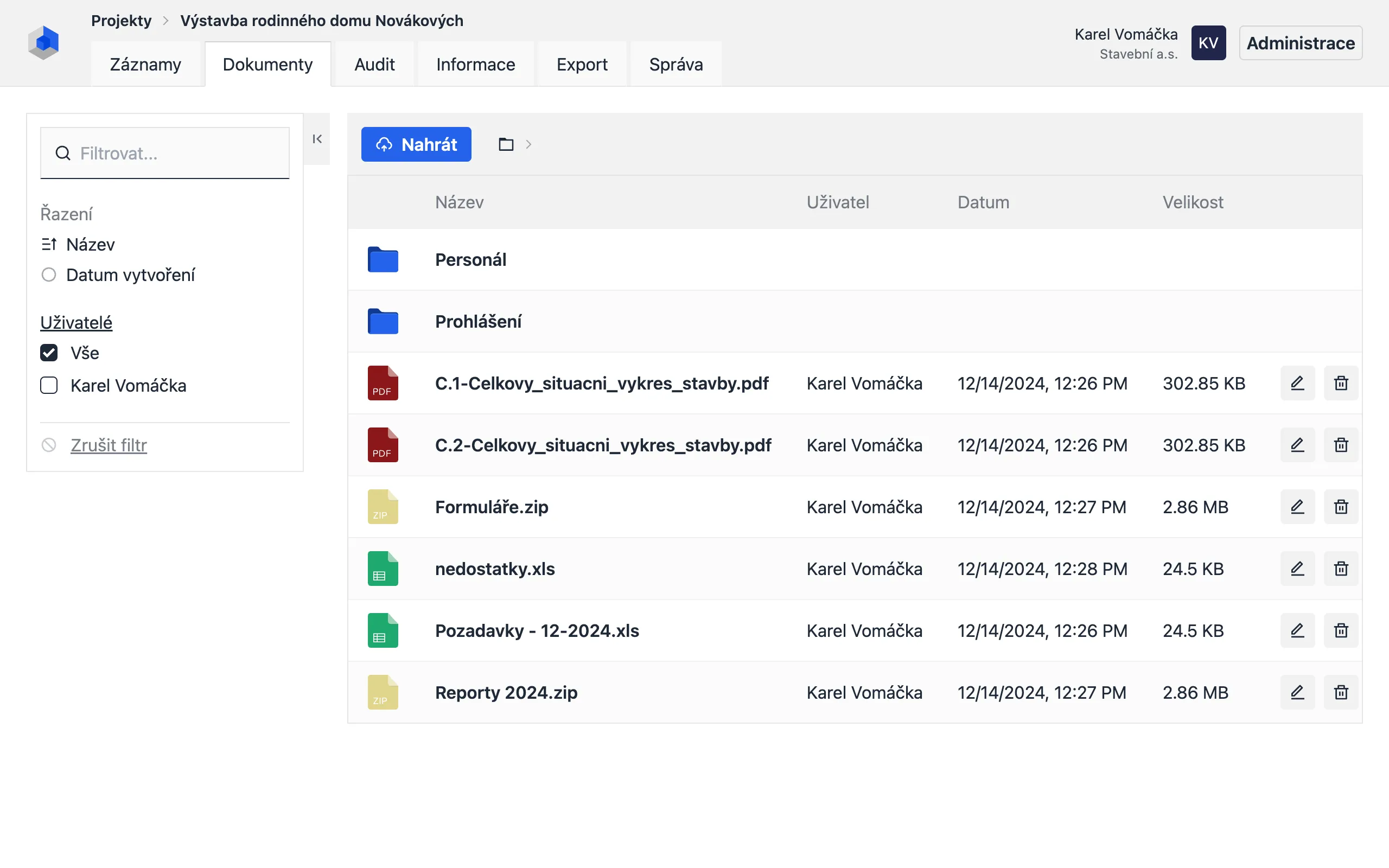
Task: Open the root folder breadcrumb icon
Action: (x=506, y=144)
